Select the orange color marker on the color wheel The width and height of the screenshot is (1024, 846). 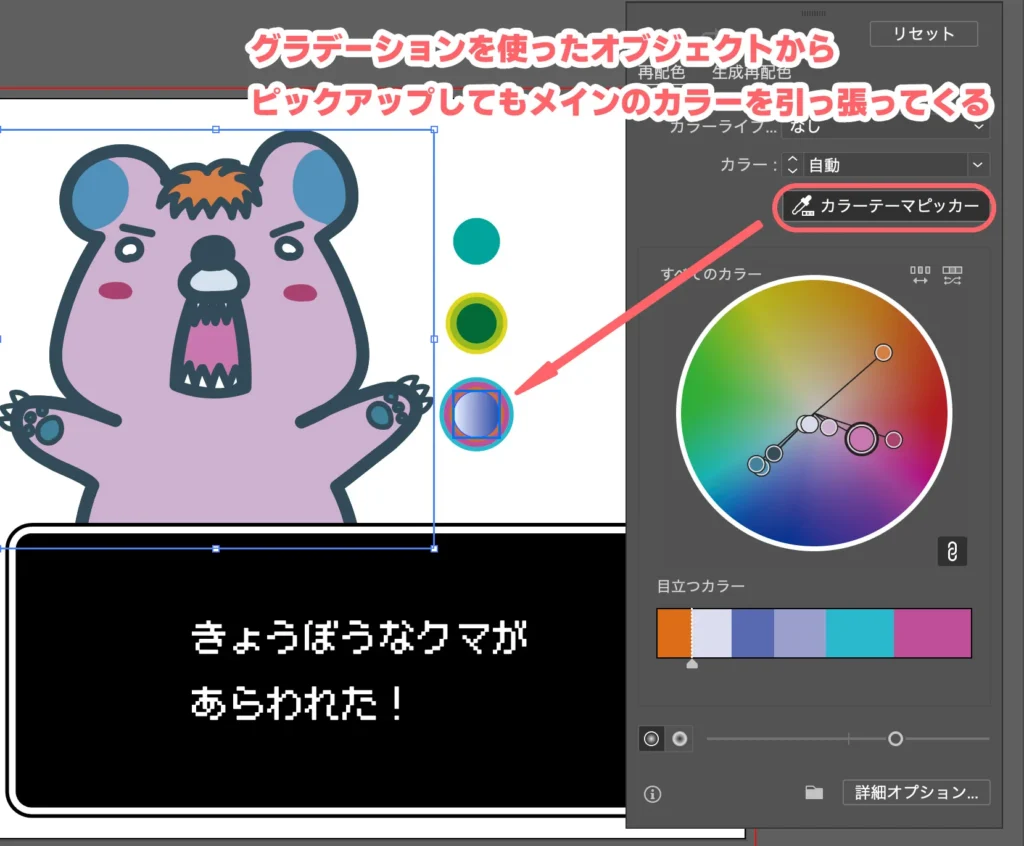[x=885, y=352]
